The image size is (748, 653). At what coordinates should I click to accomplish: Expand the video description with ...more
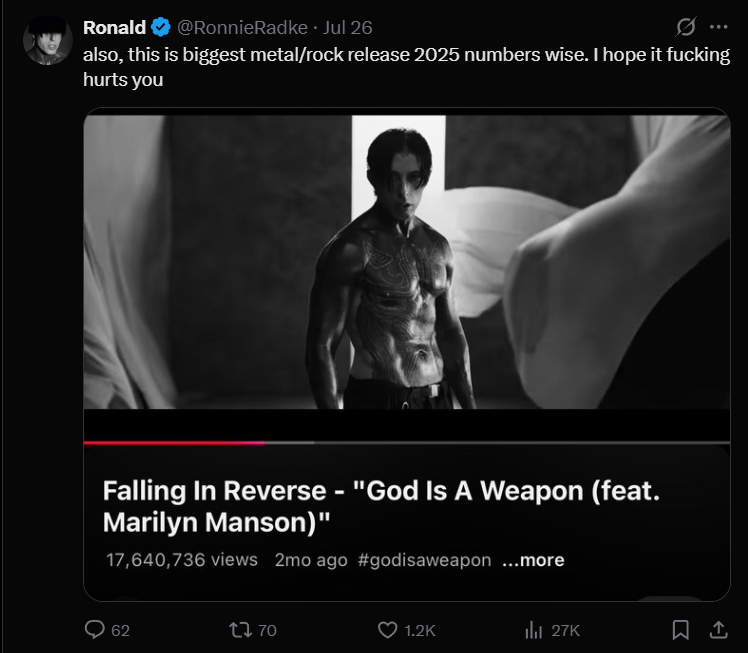point(533,560)
